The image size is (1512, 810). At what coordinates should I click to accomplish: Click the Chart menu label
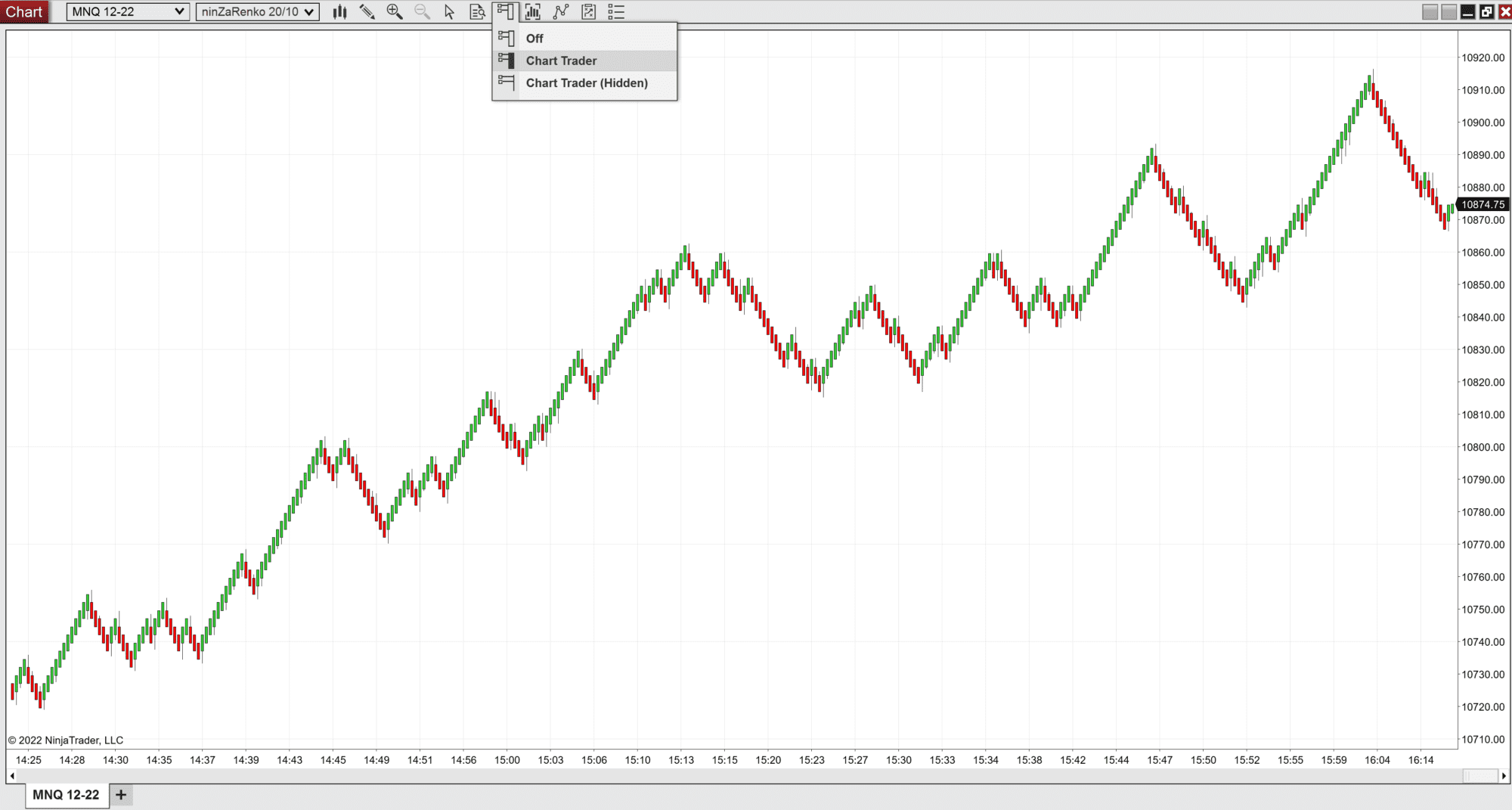[x=25, y=11]
